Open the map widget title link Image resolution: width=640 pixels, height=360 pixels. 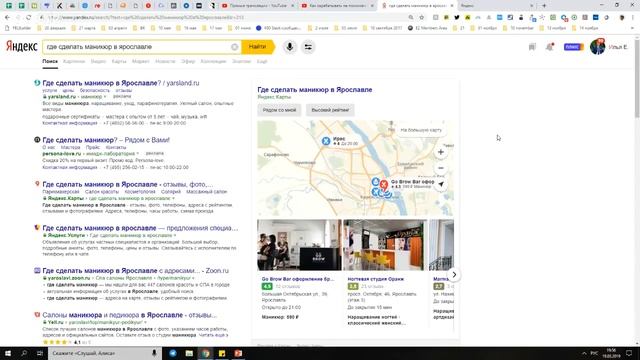[x=315, y=90]
